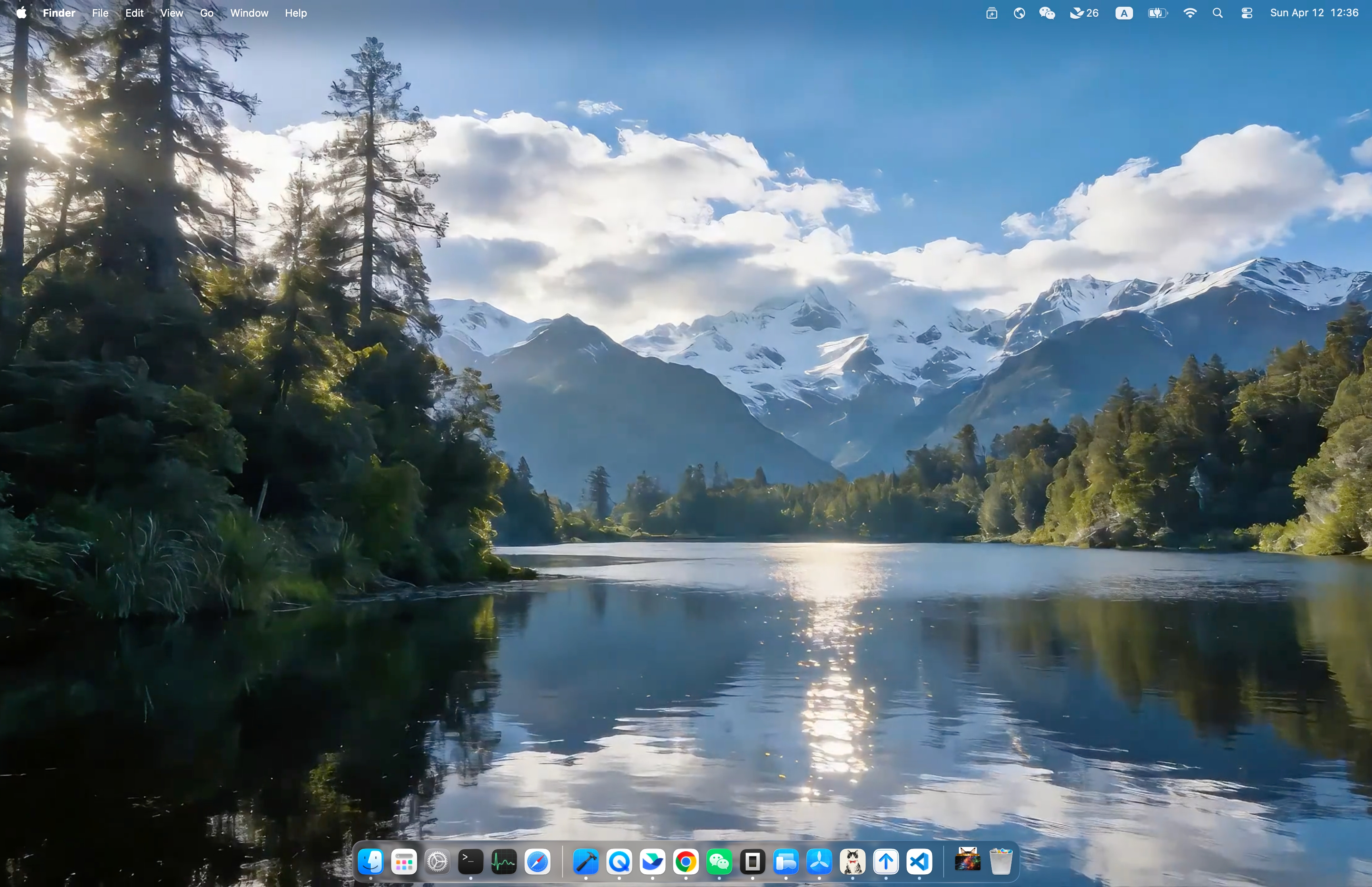
Task: Open Xcode hammer icon in dock
Action: [586, 862]
